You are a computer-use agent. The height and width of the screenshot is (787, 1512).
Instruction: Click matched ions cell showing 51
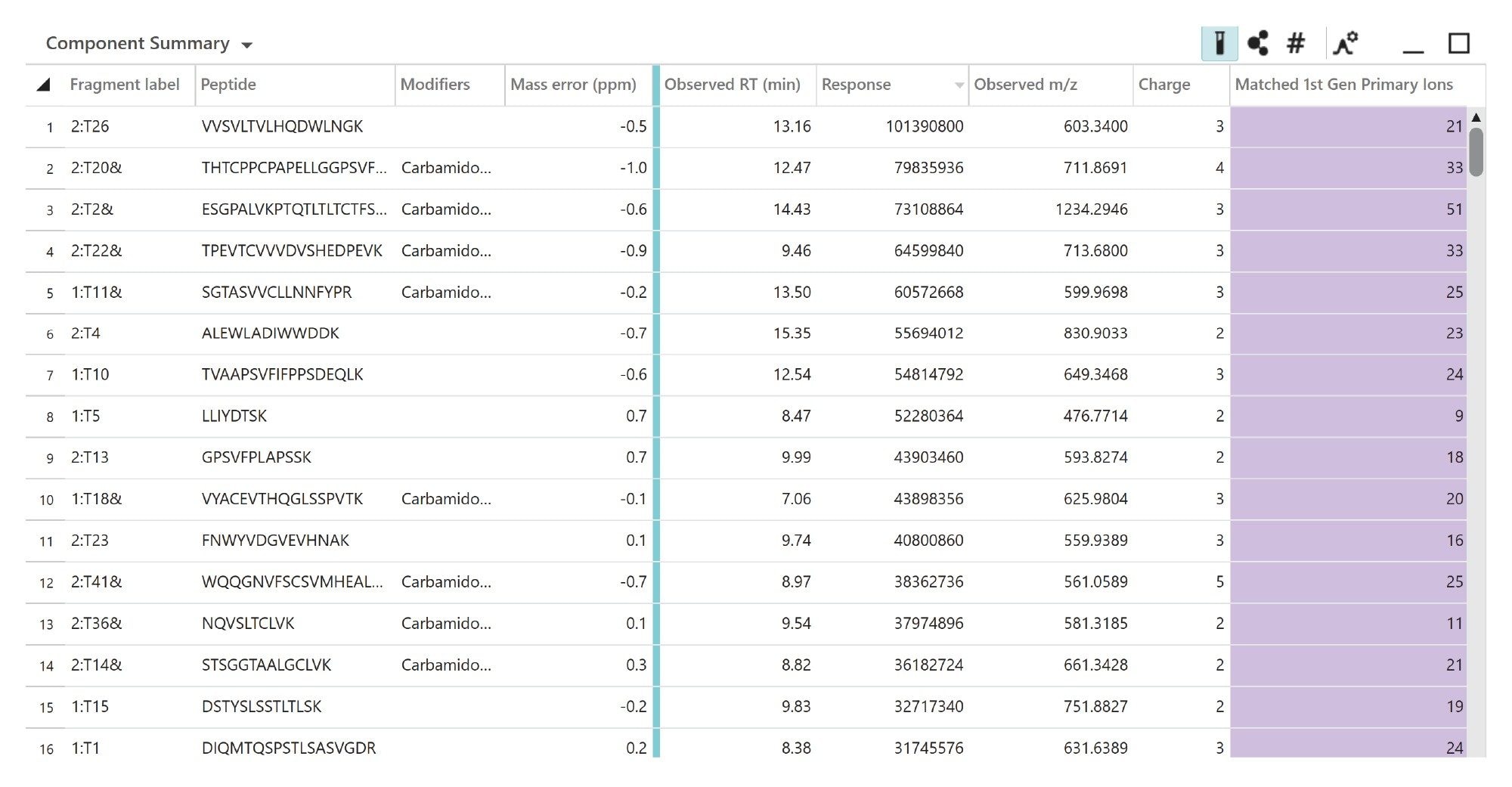(x=1349, y=209)
